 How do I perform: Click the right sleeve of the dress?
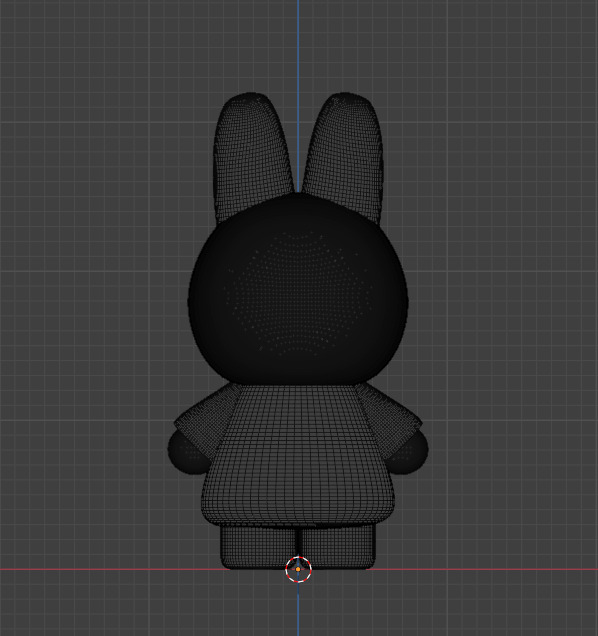[390, 420]
